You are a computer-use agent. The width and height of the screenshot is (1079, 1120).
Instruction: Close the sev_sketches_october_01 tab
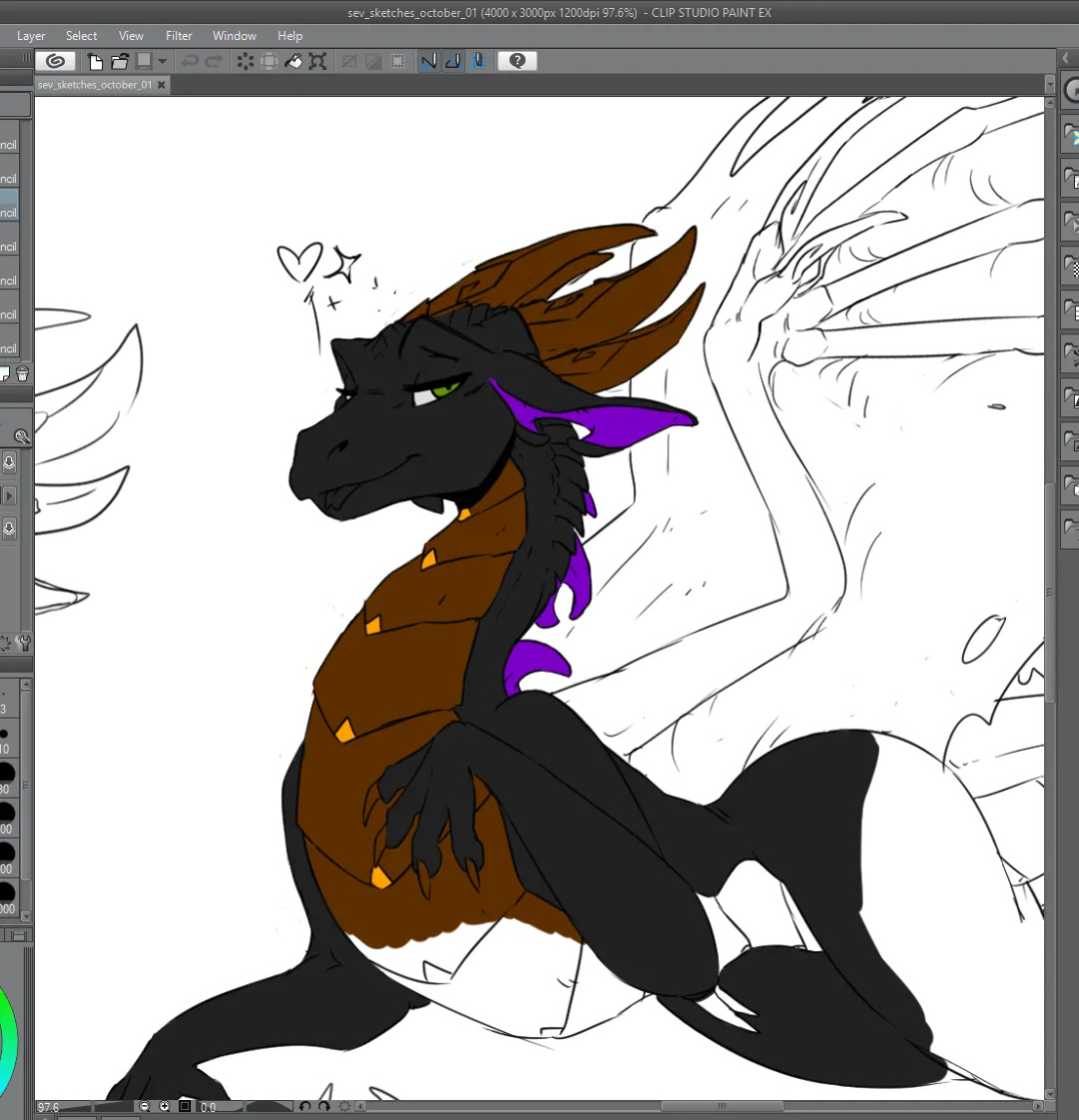pyautogui.click(x=162, y=85)
